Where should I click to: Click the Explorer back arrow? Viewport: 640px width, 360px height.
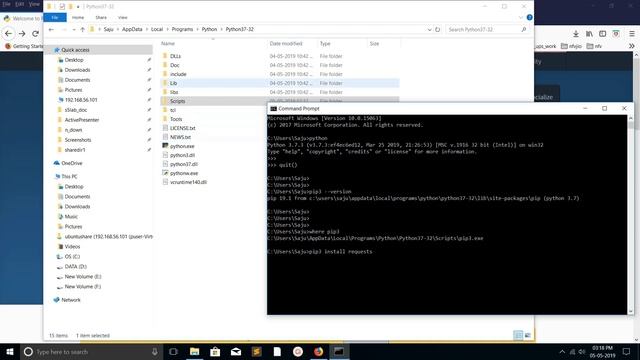click(51, 29)
